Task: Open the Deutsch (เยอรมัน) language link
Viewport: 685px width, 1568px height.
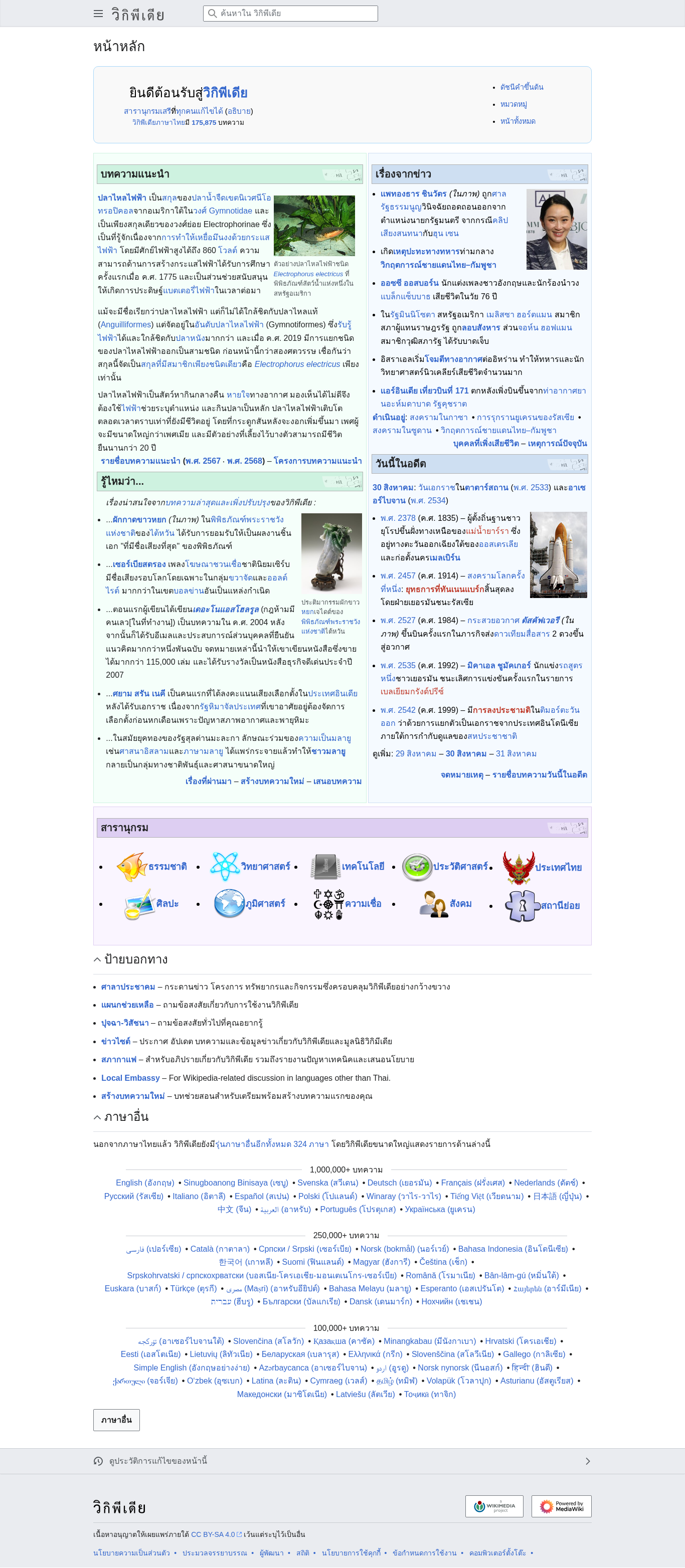Action: pos(400,1183)
